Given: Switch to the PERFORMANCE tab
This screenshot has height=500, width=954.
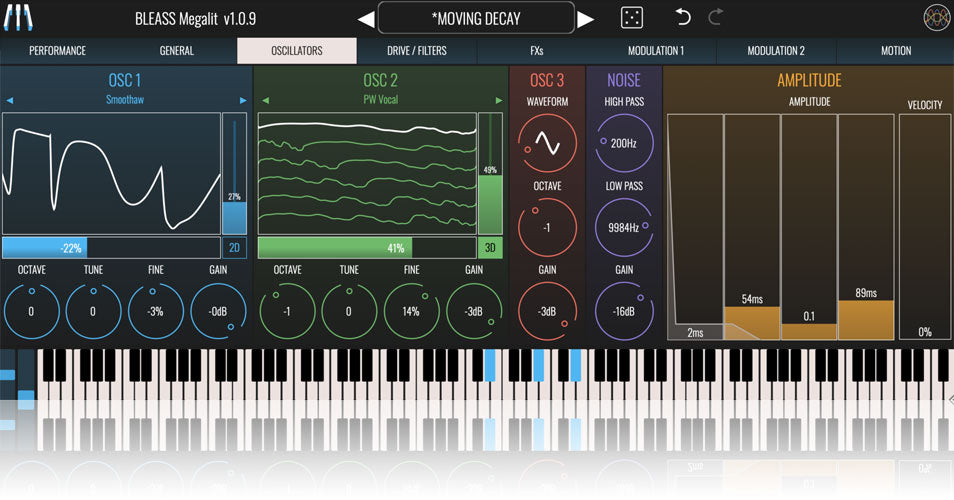Looking at the screenshot, I should [57, 51].
